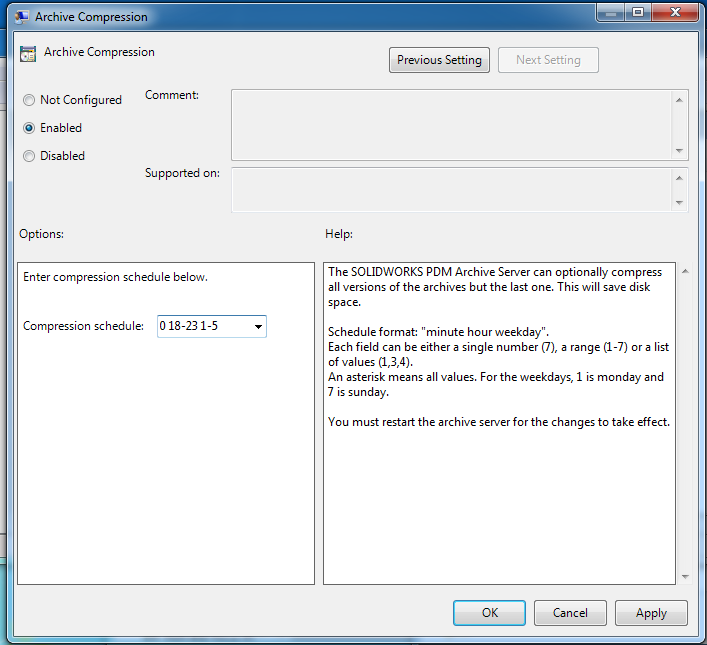Click the Cancel button
707x645 pixels.
coord(570,612)
